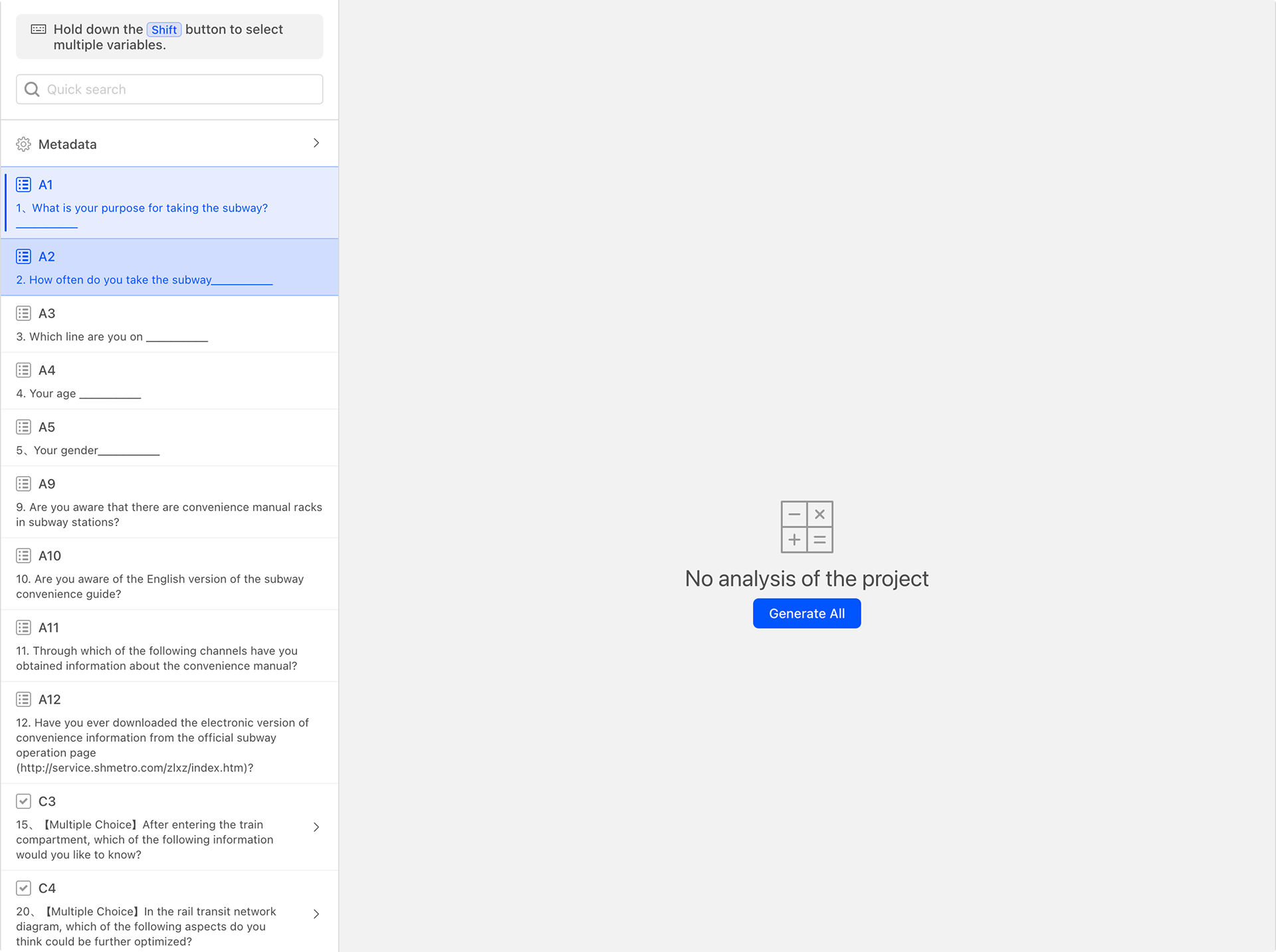Click the A2 variable label
1276x952 pixels.
(47, 256)
